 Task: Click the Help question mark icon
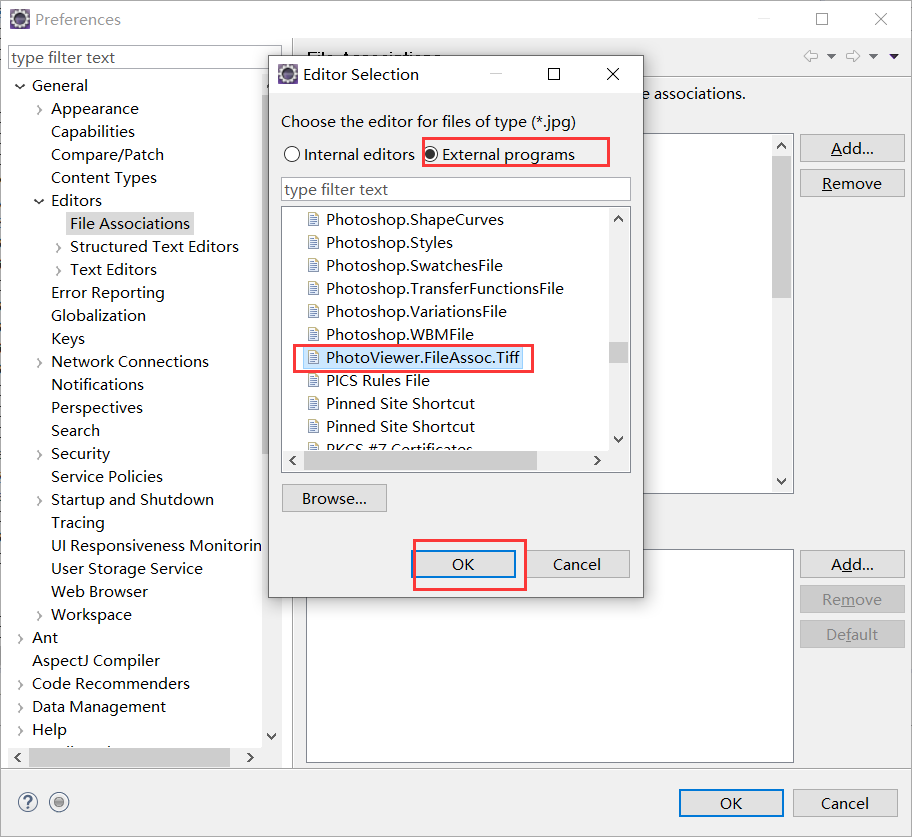pyautogui.click(x=27, y=801)
